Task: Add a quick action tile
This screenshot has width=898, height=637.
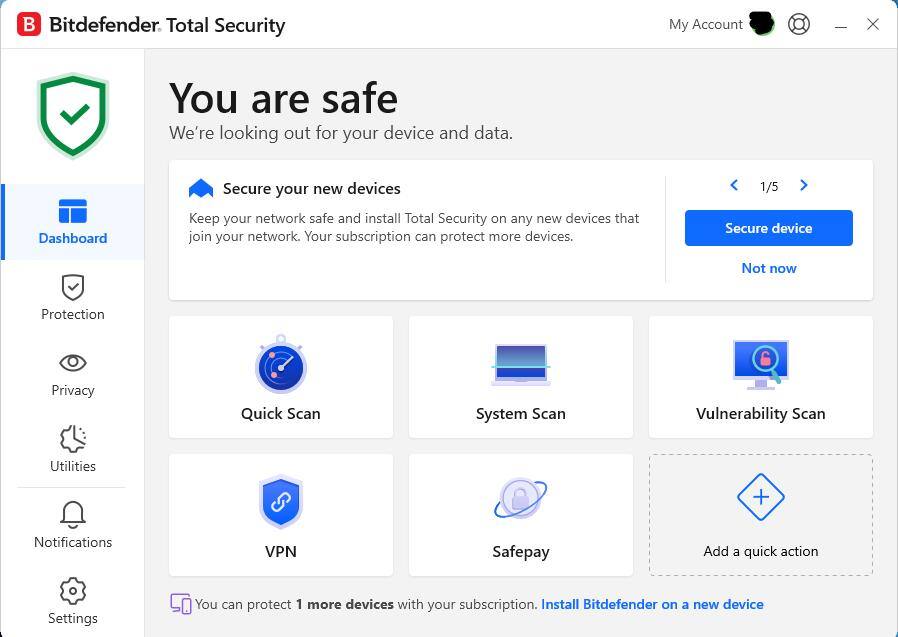Action: (760, 515)
